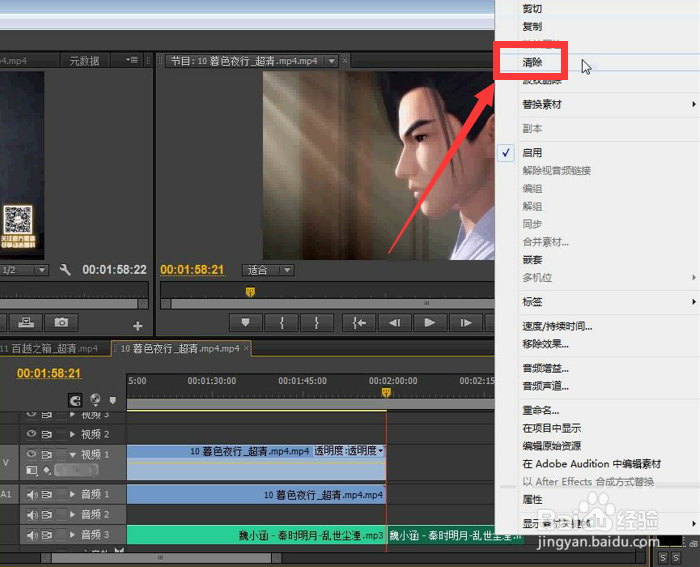Open the 透明度 effect dropdown on clip
Image resolution: width=700 pixels, height=567 pixels.
380,451
